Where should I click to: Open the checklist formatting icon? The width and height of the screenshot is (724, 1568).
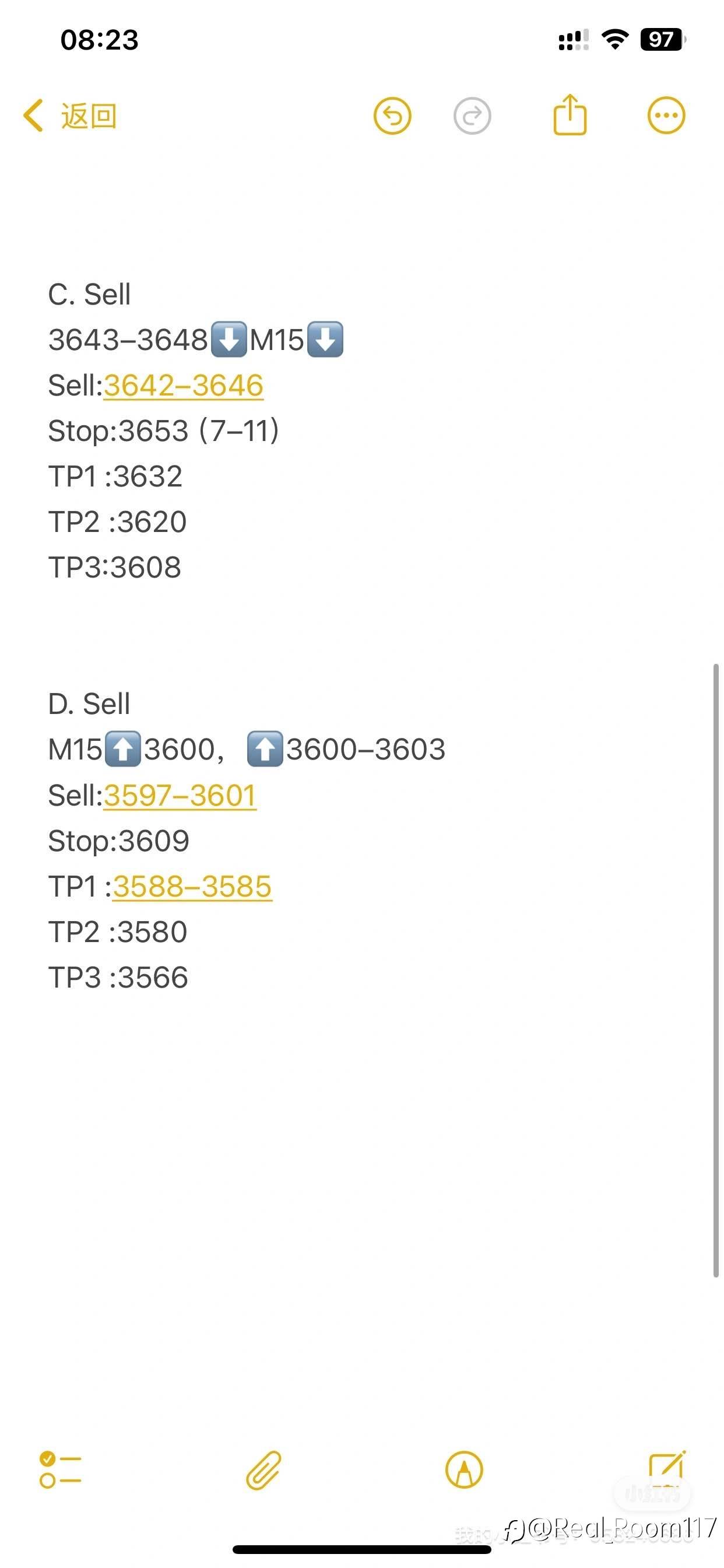[60, 1470]
